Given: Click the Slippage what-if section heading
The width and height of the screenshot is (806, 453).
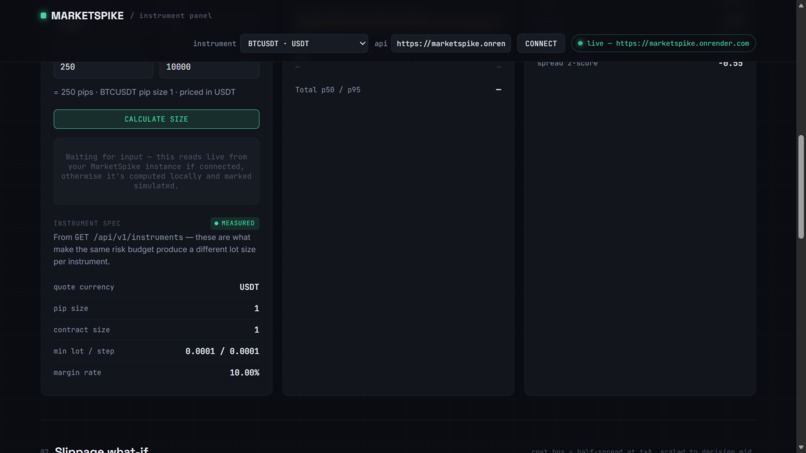Looking at the screenshot, I should point(101,450).
